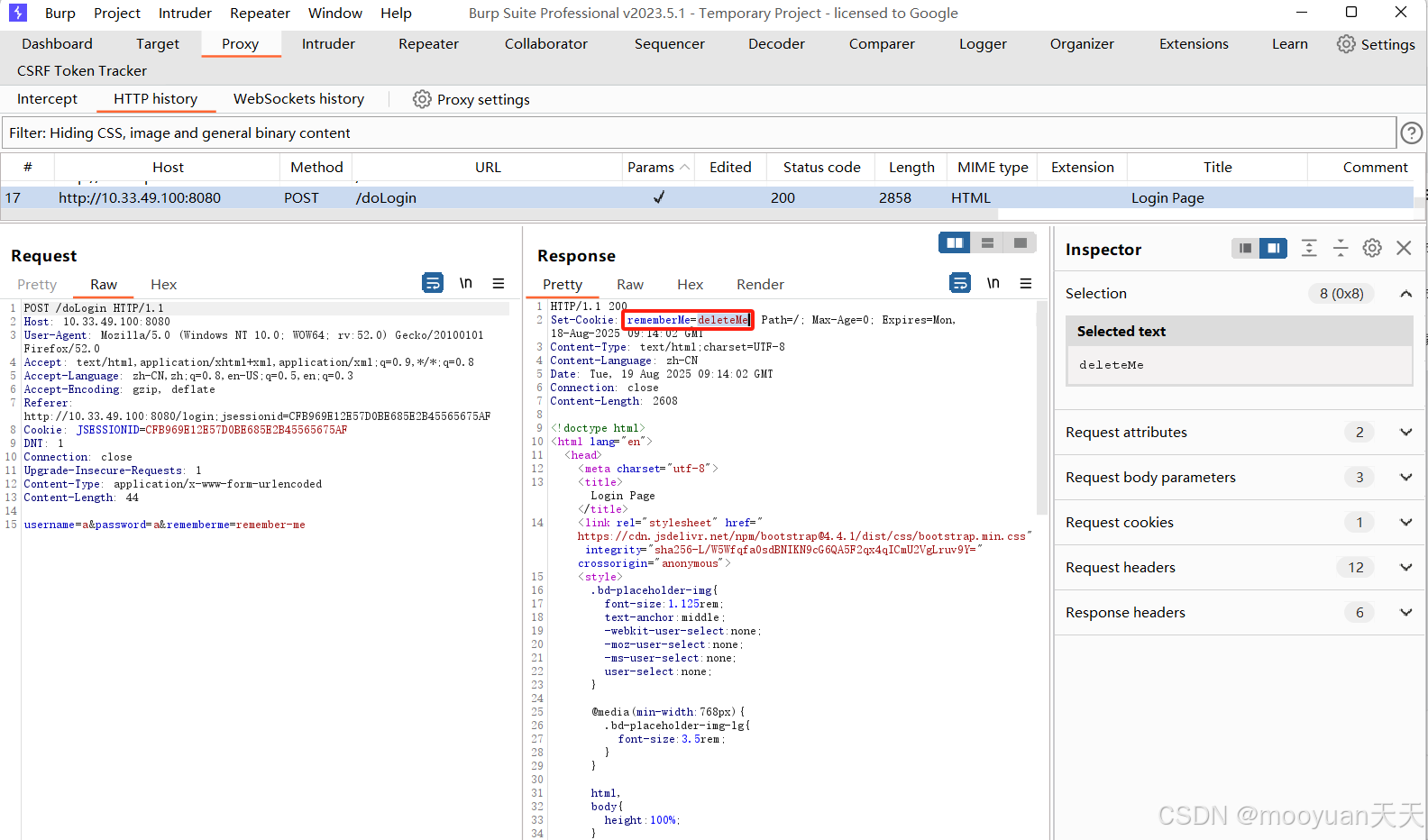The image size is (1428, 840).
Task: Dock Inspector on the right icon
Action: [x=1273, y=248]
